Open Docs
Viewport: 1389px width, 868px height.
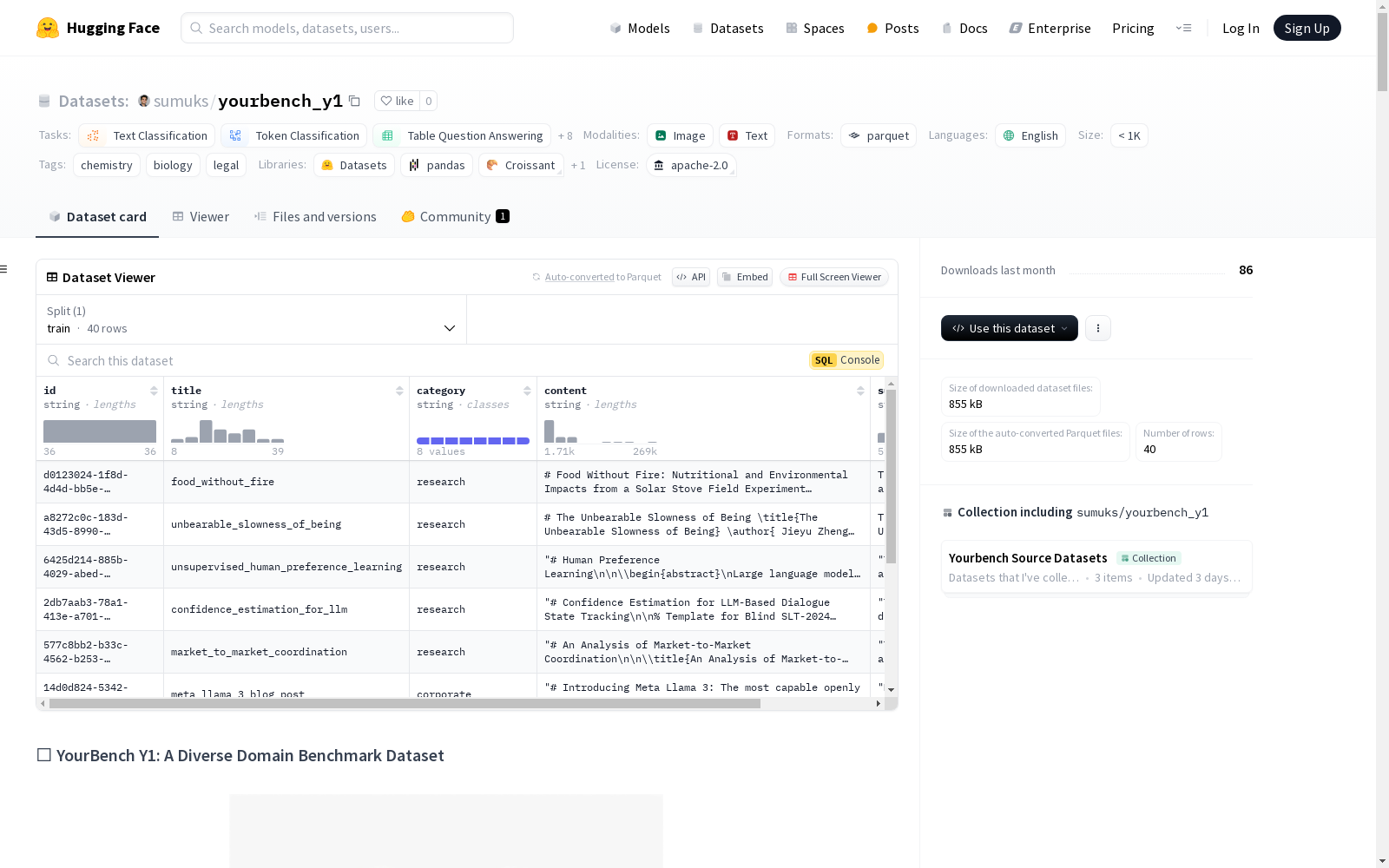(x=964, y=28)
